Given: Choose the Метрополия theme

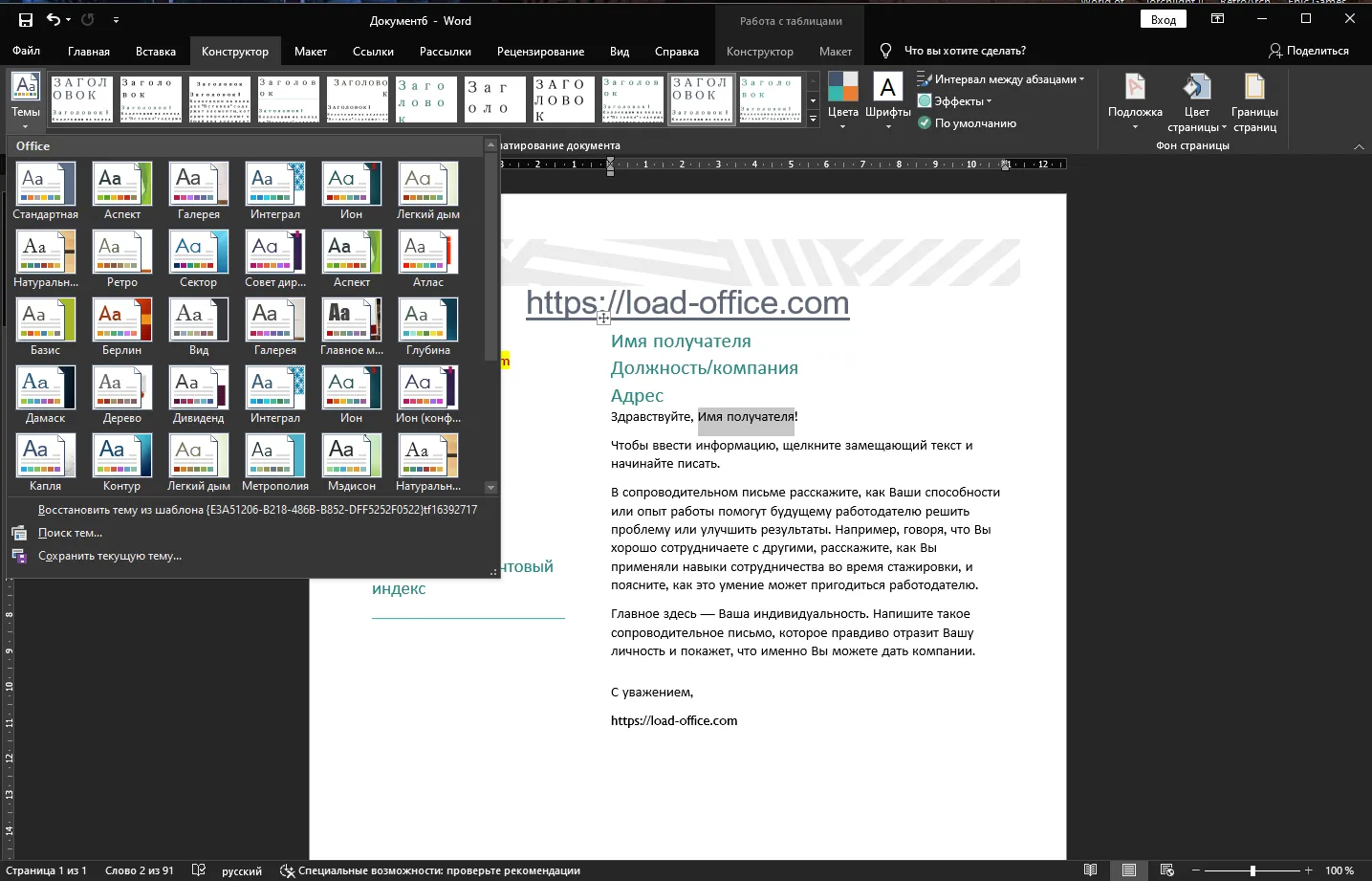Looking at the screenshot, I should [x=275, y=462].
